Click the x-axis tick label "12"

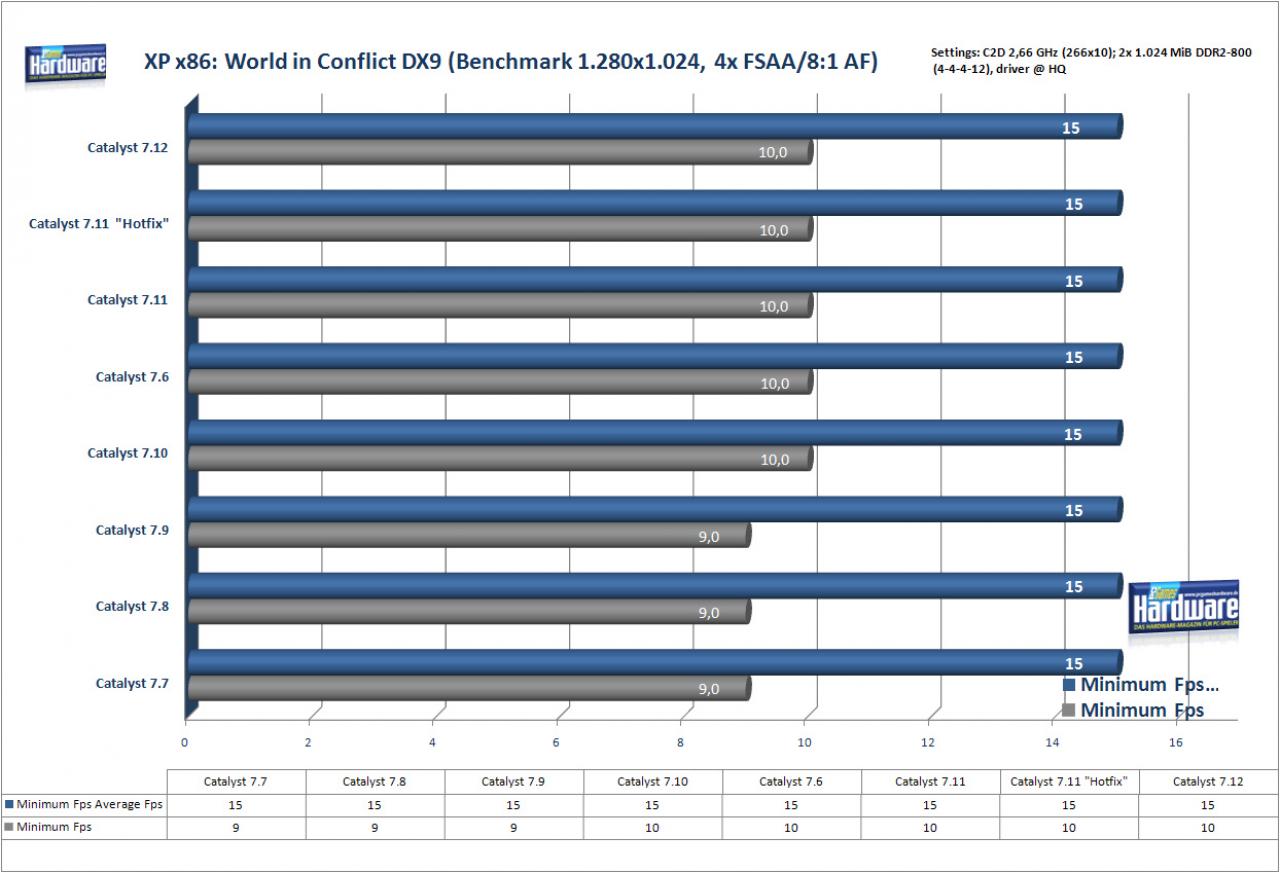[x=928, y=743]
